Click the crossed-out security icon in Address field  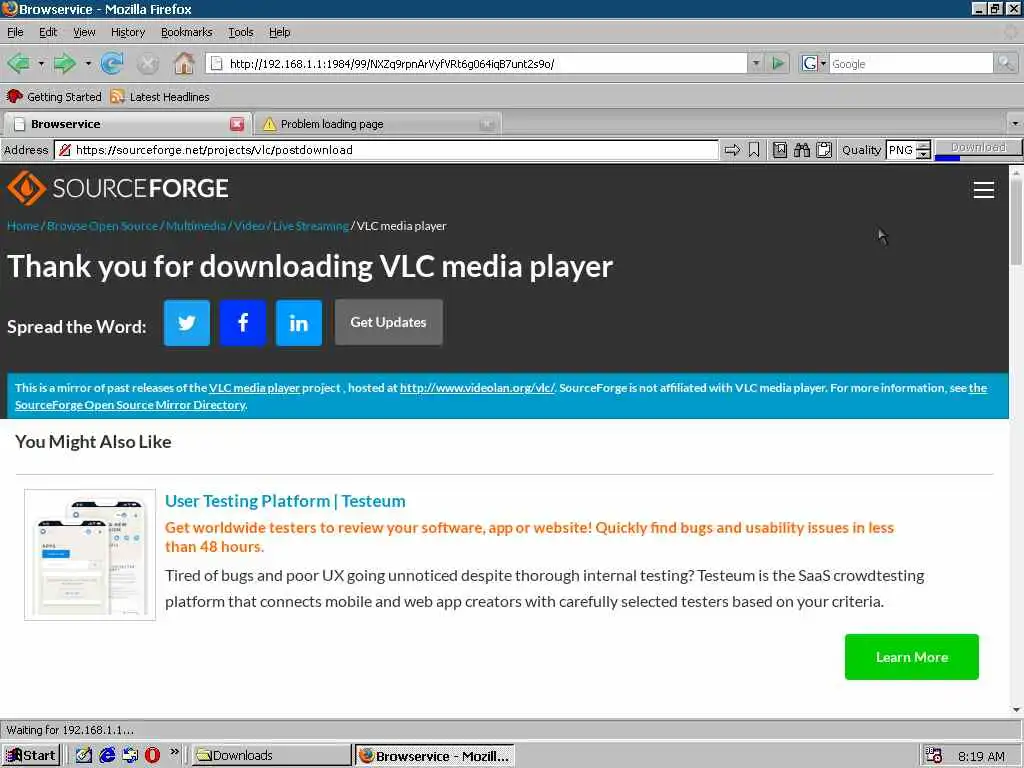pos(65,150)
